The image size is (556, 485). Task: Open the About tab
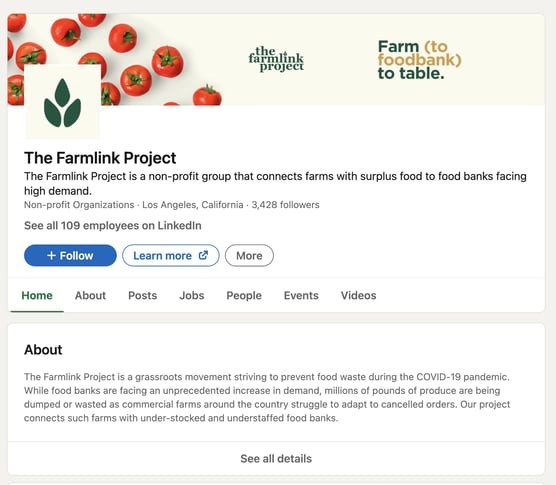90,295
